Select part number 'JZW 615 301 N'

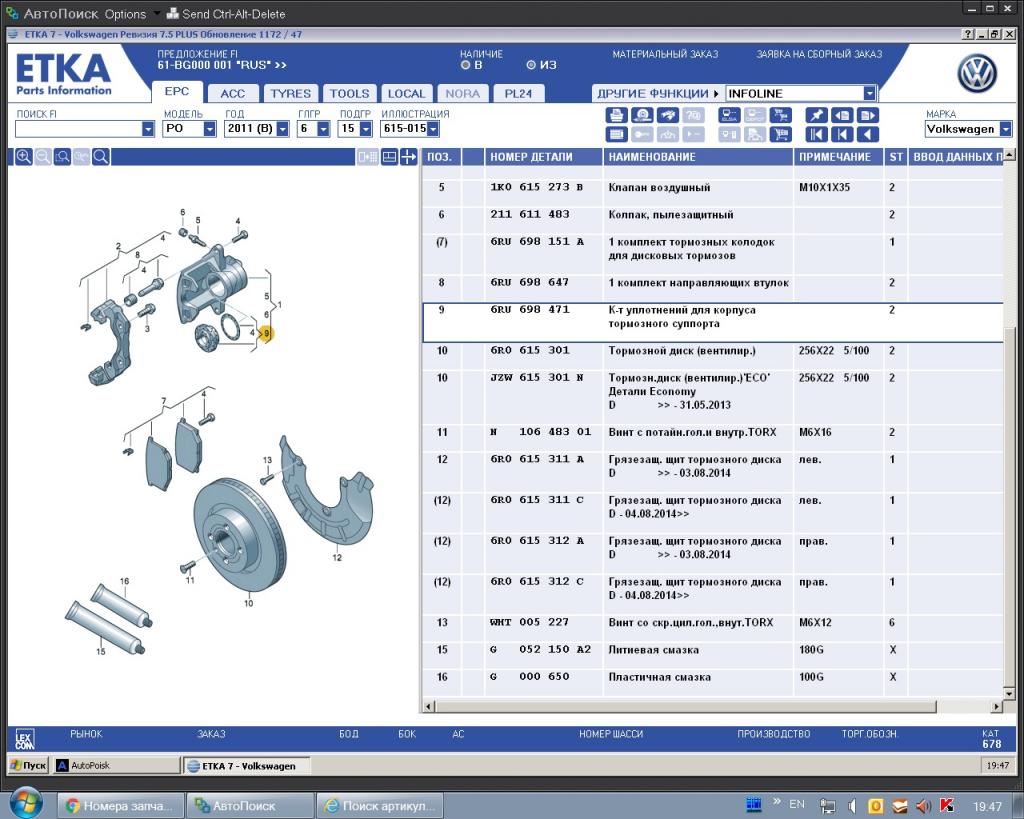click(x=537, y=377)
